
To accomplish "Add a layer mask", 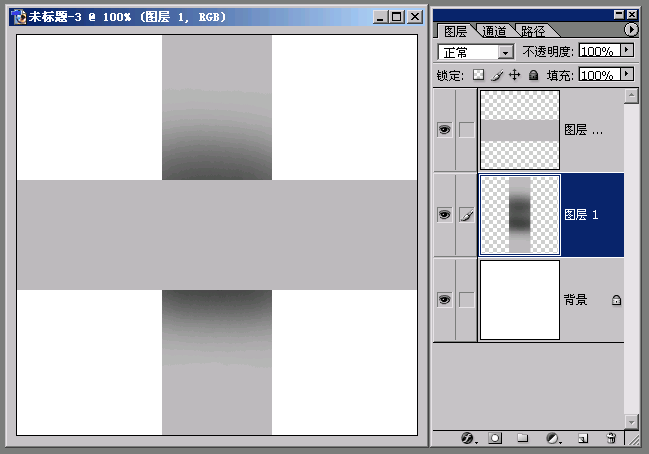I will tap(495, 438).
